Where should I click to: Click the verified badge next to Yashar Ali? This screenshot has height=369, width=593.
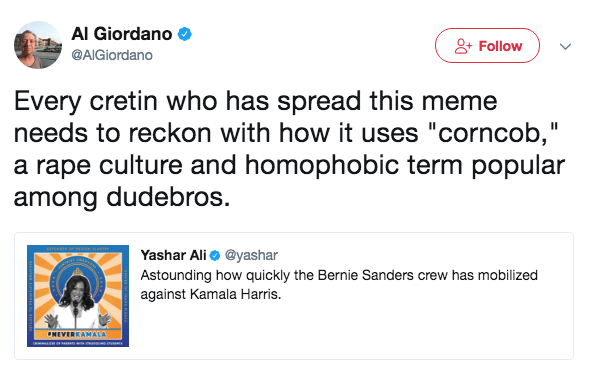pos(215,256)
